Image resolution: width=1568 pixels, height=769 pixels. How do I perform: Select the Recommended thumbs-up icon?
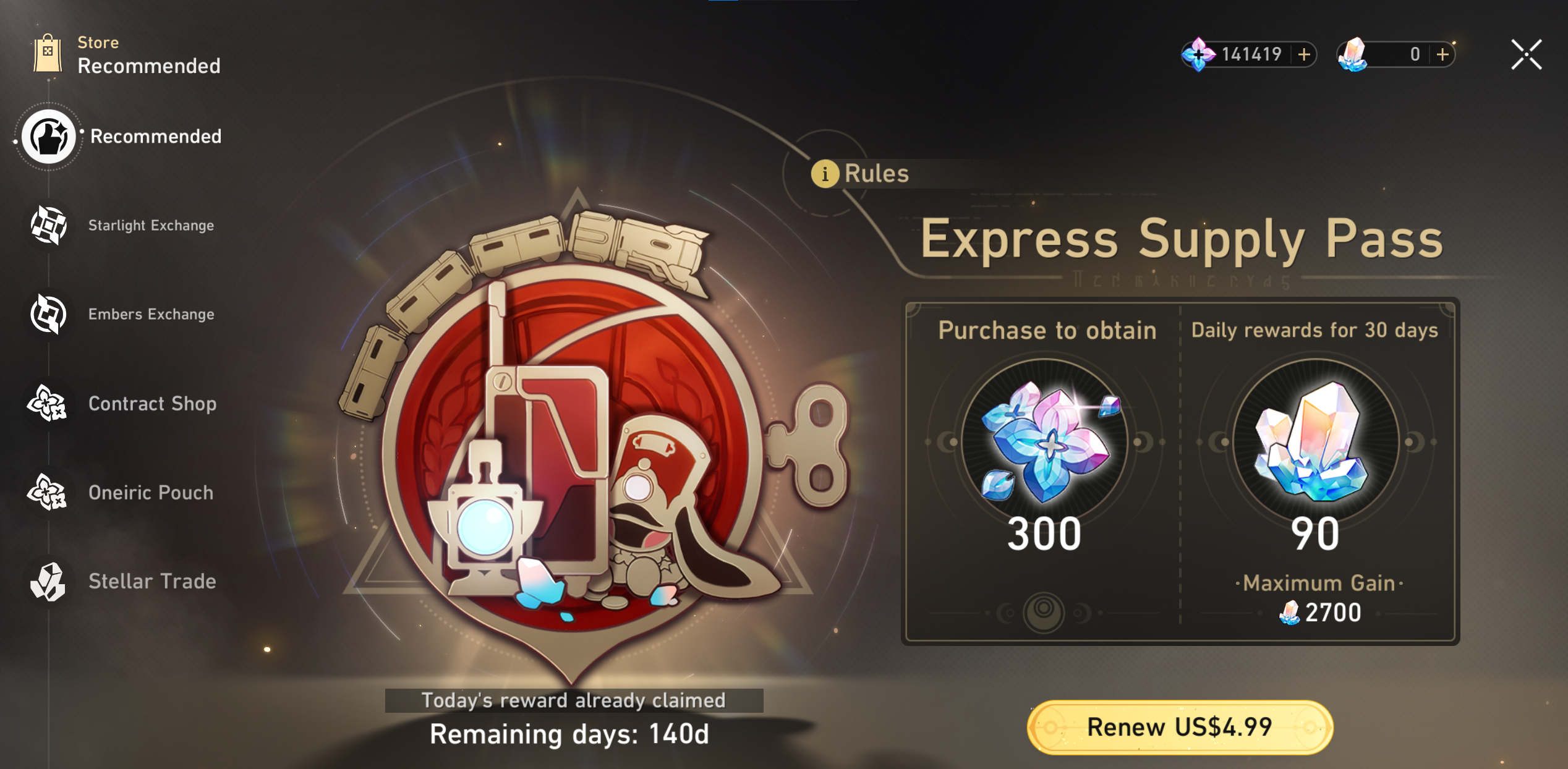[48, 137]
